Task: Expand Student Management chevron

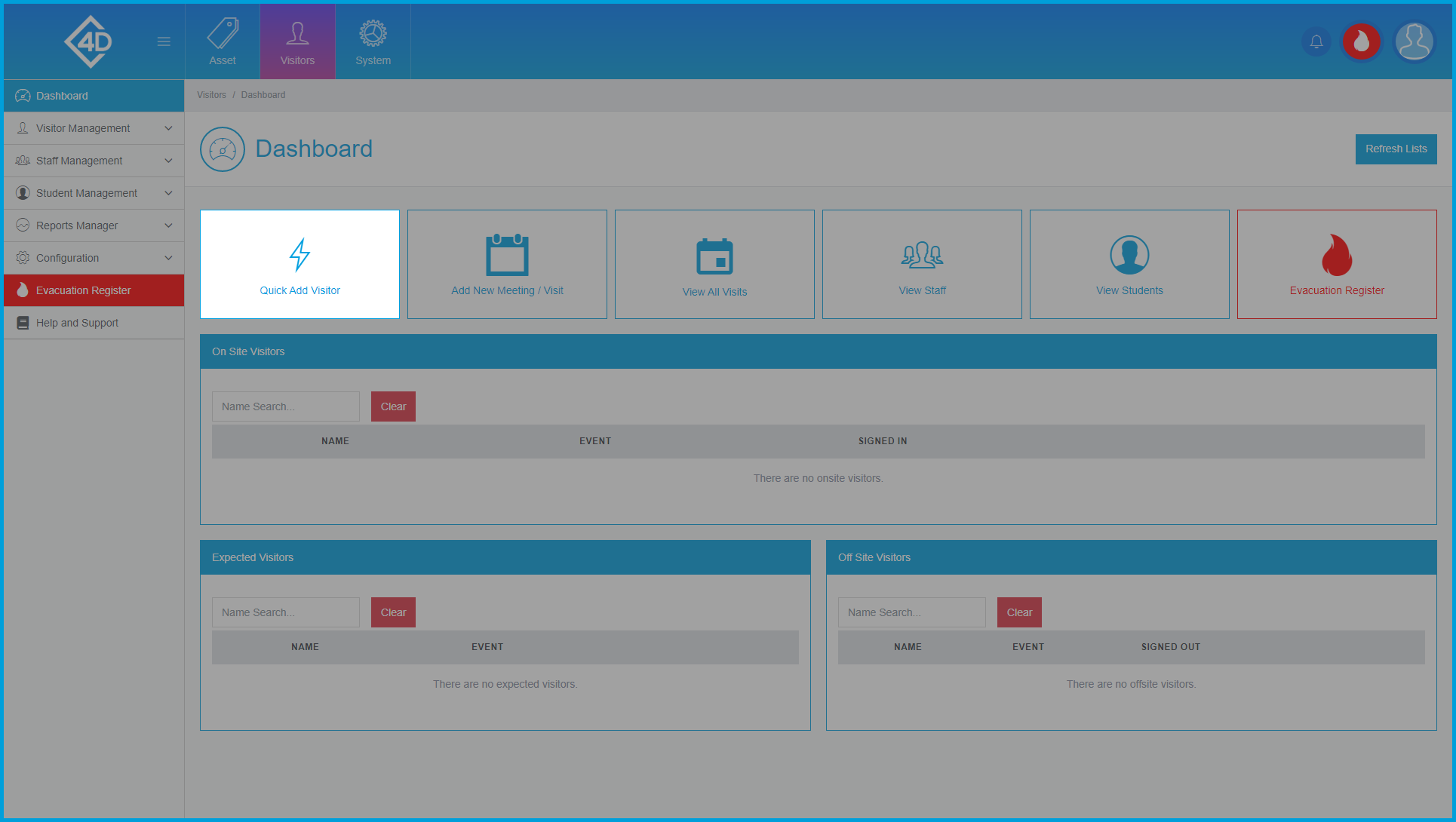Action: (168, 193)
